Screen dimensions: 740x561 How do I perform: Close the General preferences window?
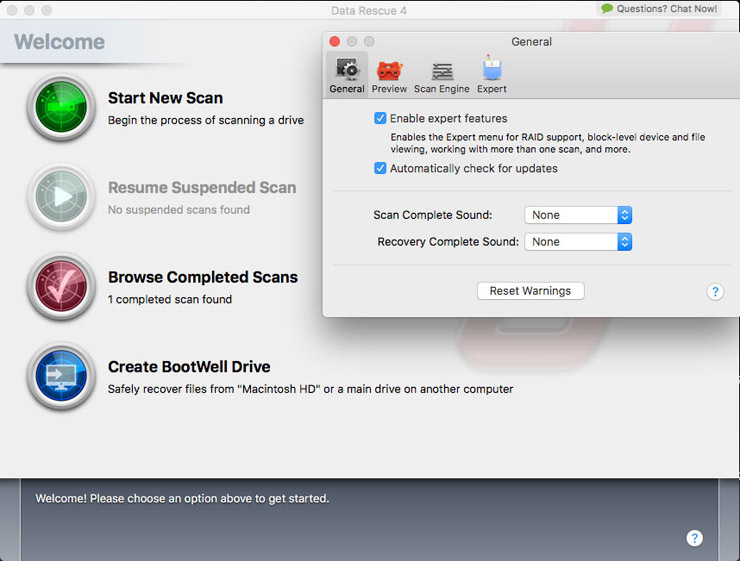pyautogui.click(x=335, y=42)
